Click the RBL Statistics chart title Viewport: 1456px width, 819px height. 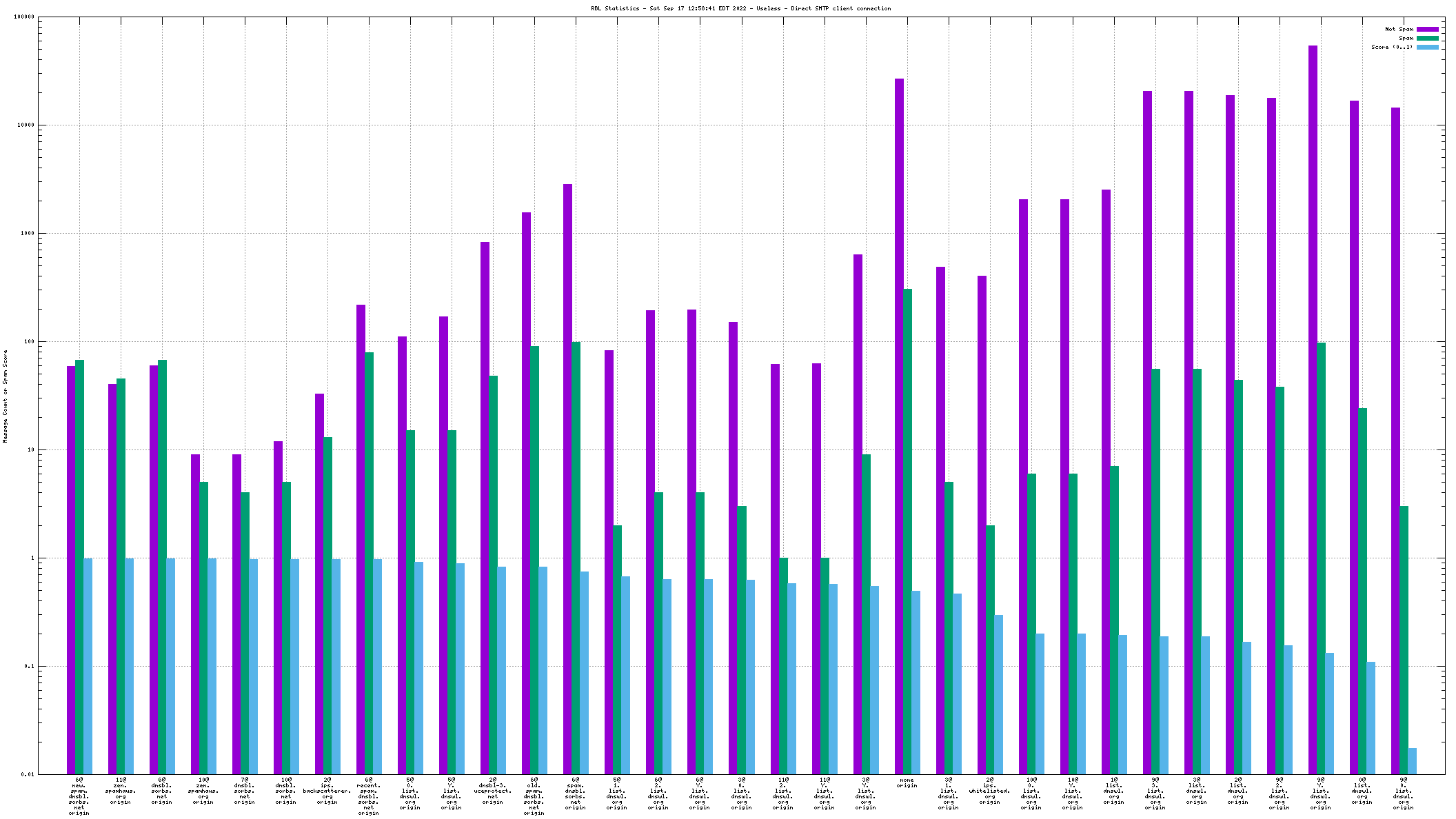[x=740, y=8]
